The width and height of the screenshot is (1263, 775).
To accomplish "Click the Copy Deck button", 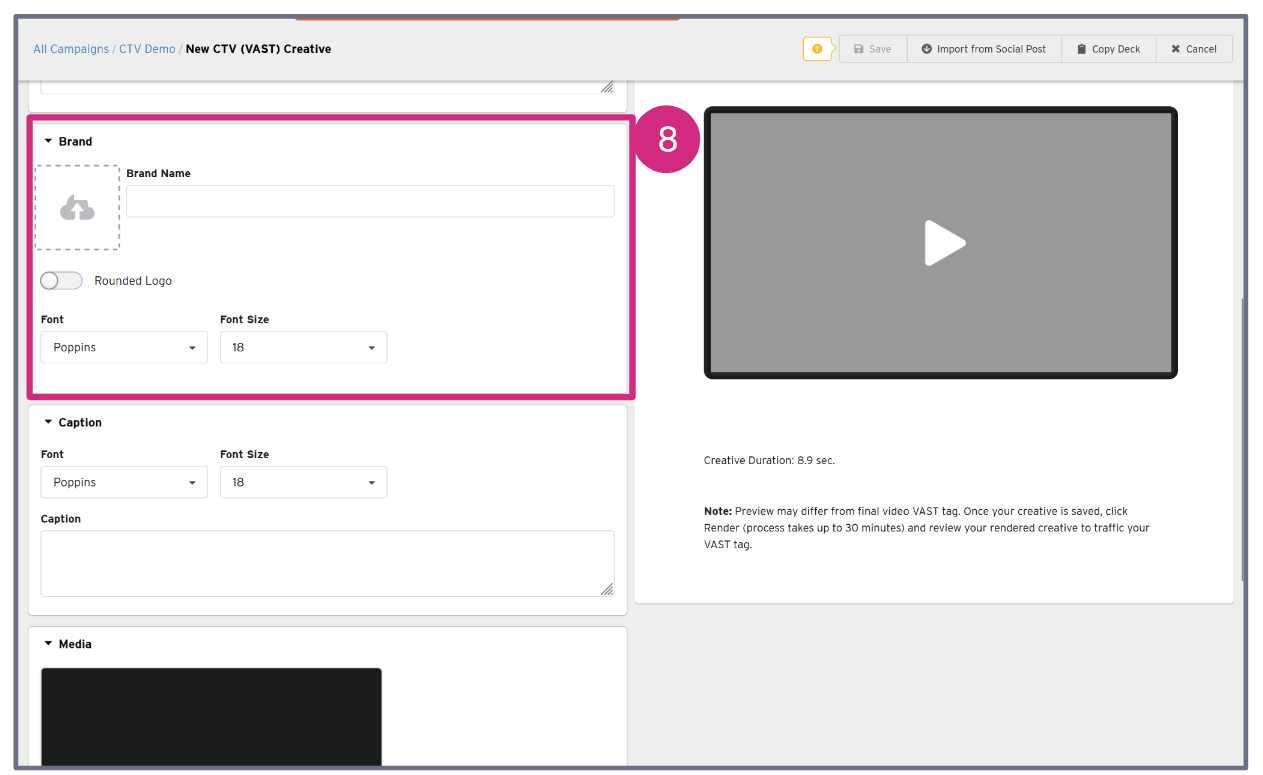I will click(1108, 49).
